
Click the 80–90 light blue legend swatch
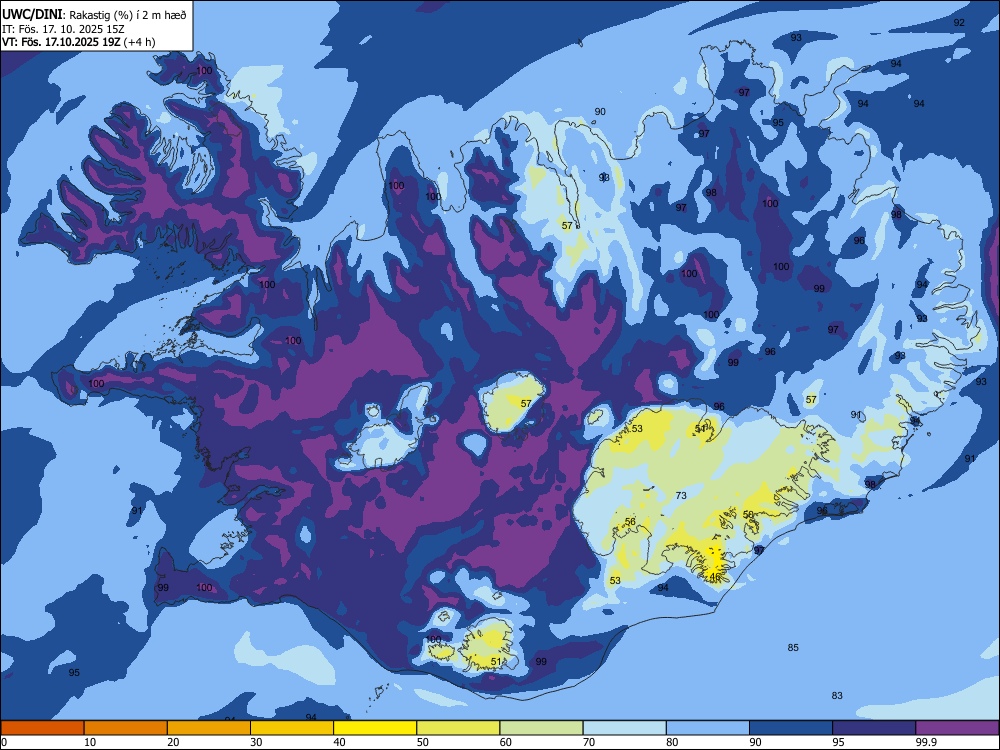[x=708, y=728]
